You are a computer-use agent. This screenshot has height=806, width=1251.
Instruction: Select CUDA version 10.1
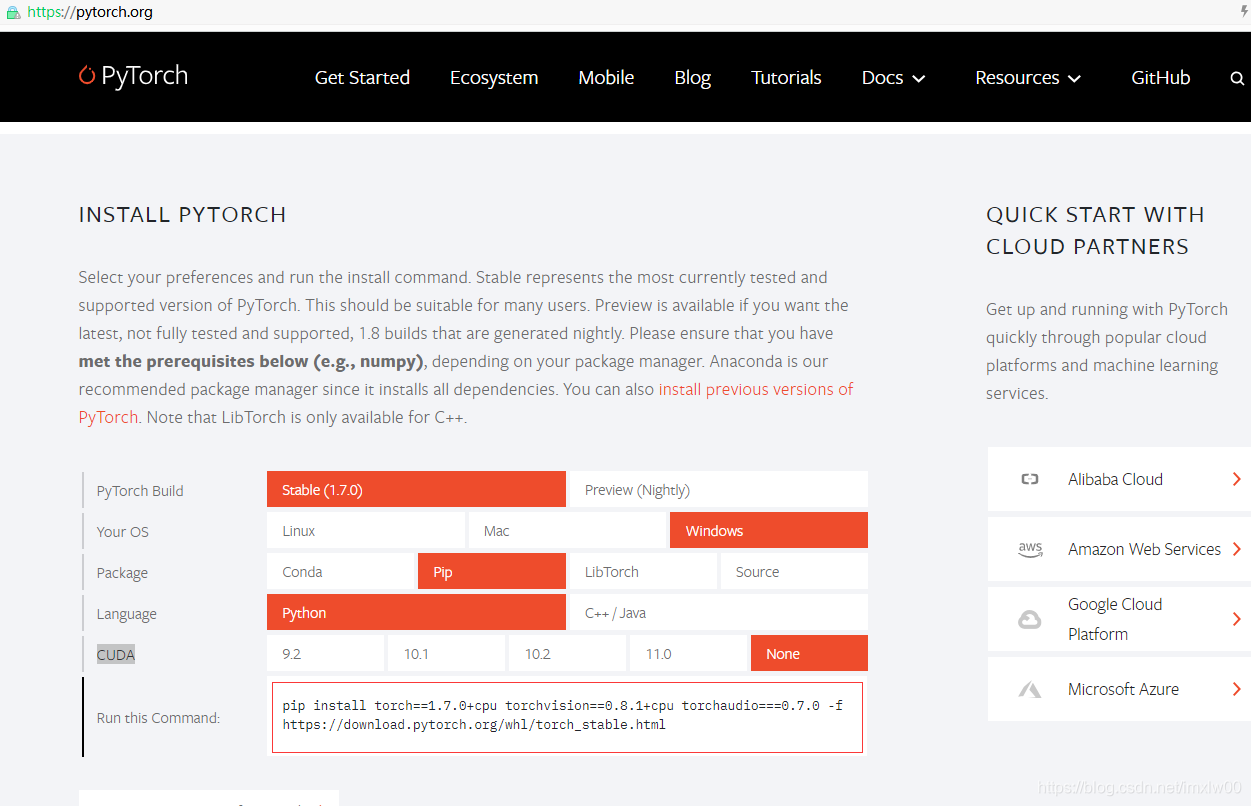(446, 654)
